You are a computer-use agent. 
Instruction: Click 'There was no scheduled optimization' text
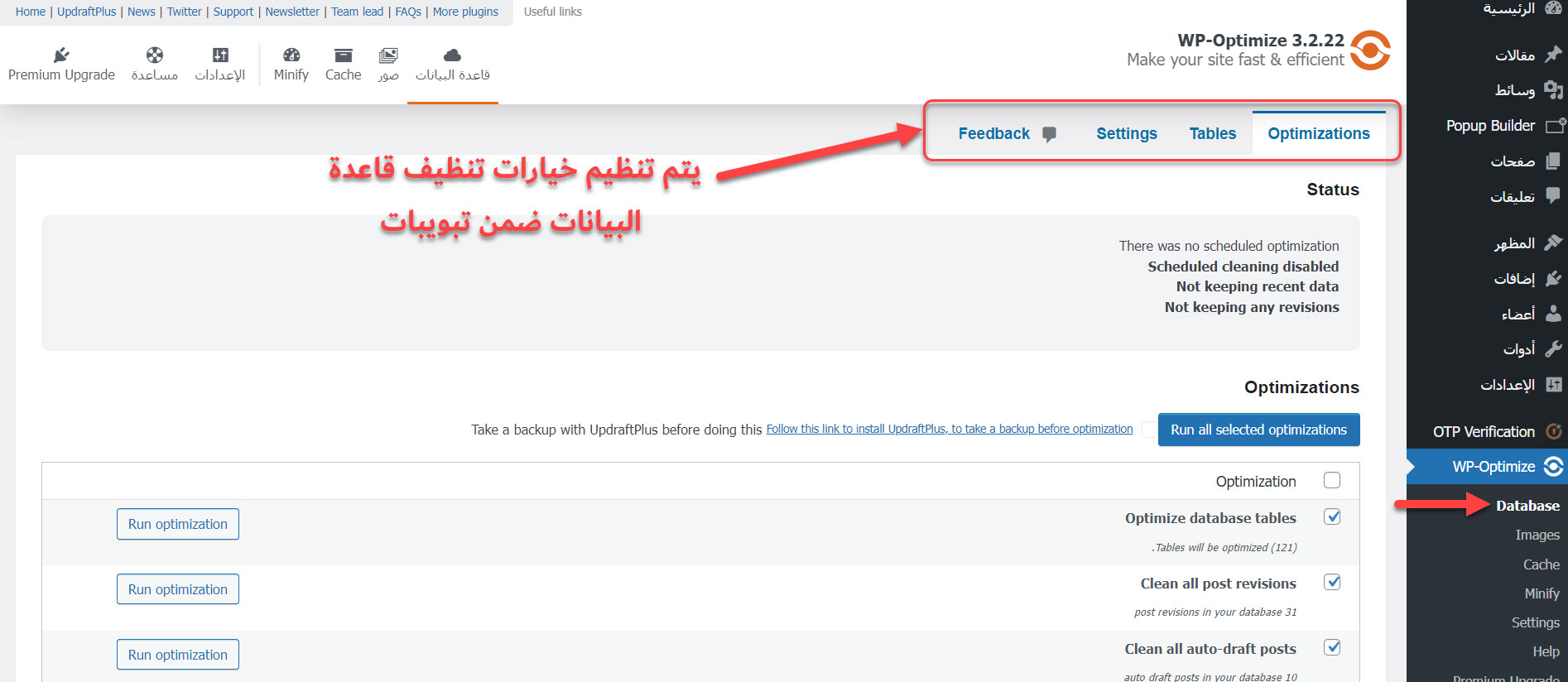(1229, 246)
